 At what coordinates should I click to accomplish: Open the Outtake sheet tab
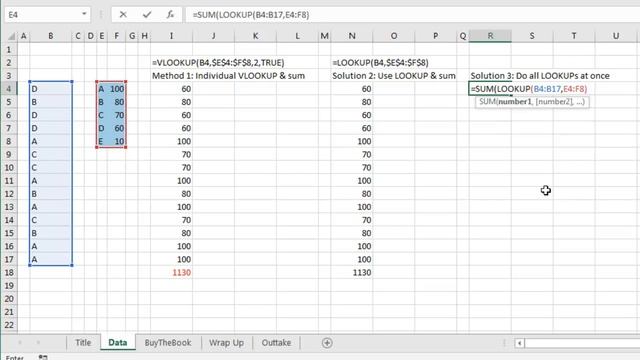coord(276,343)
